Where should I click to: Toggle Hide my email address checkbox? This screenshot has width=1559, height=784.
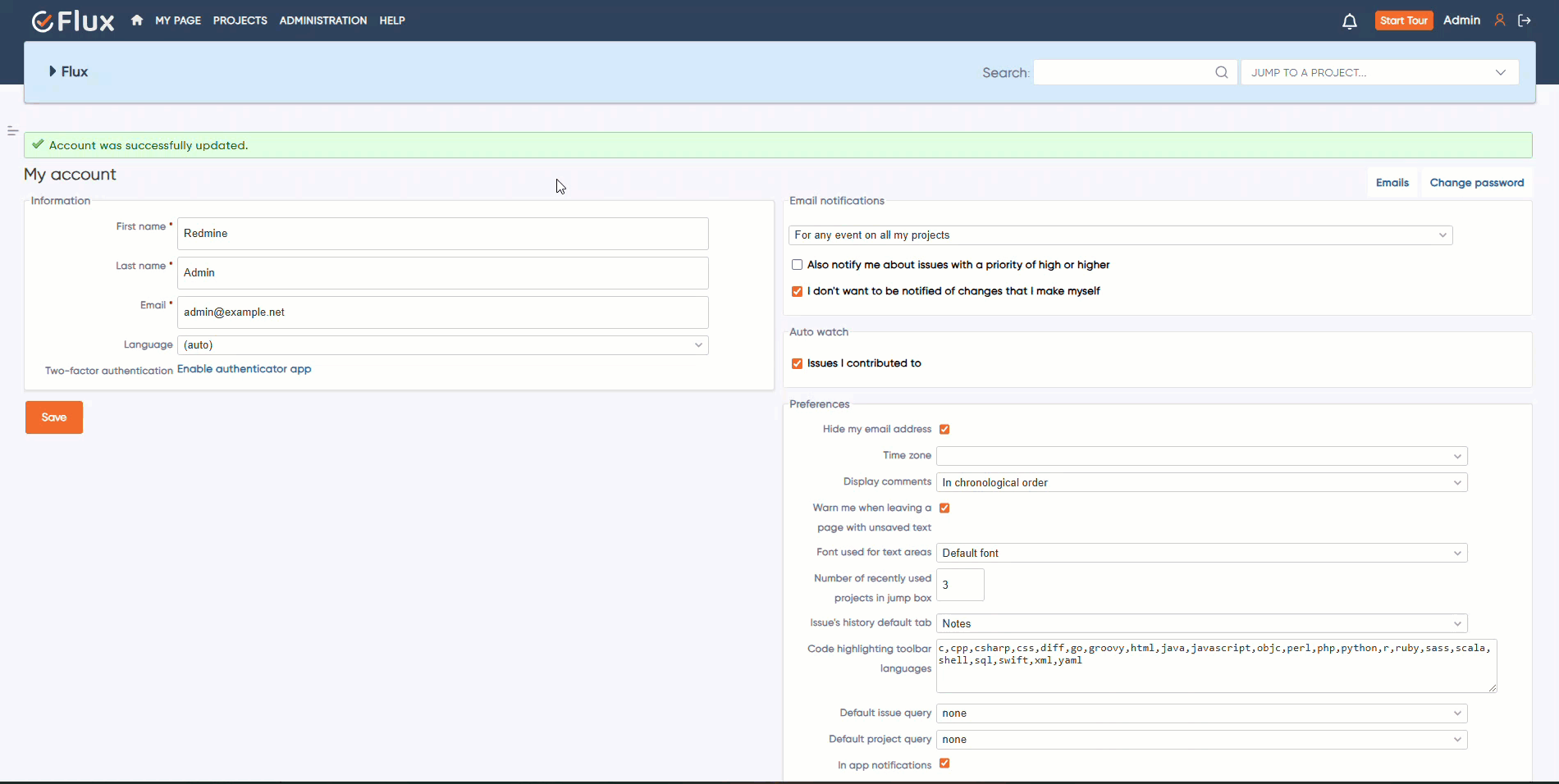tap(944, 429)
